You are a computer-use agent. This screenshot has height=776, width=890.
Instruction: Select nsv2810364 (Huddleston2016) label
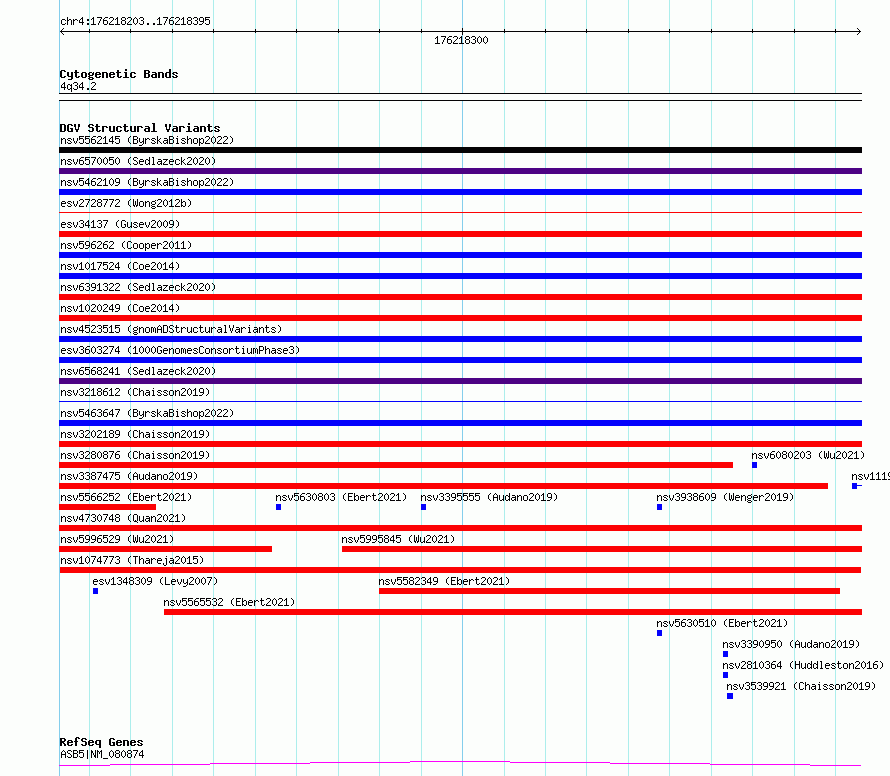click(803, 665)
